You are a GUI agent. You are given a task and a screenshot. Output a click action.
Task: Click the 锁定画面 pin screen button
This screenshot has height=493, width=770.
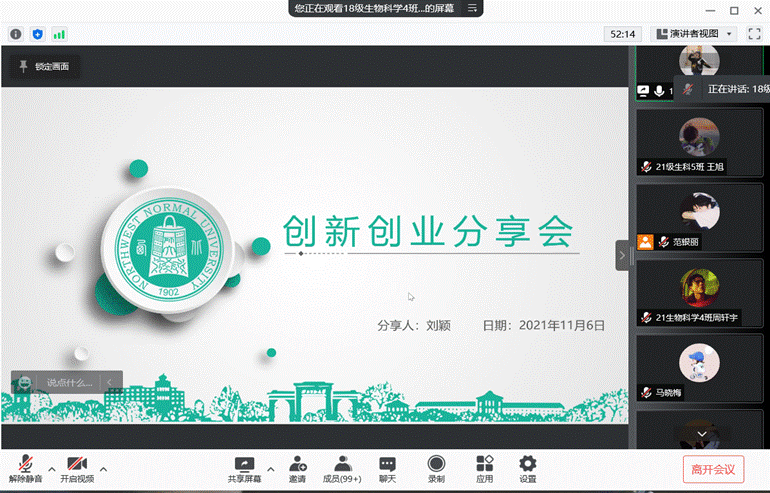click(45, 67)
